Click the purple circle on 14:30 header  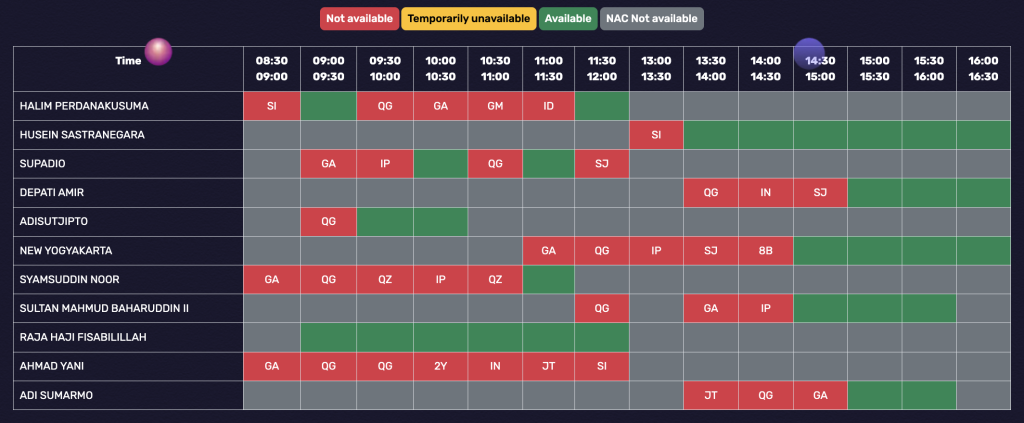click(x=809, y=54)
